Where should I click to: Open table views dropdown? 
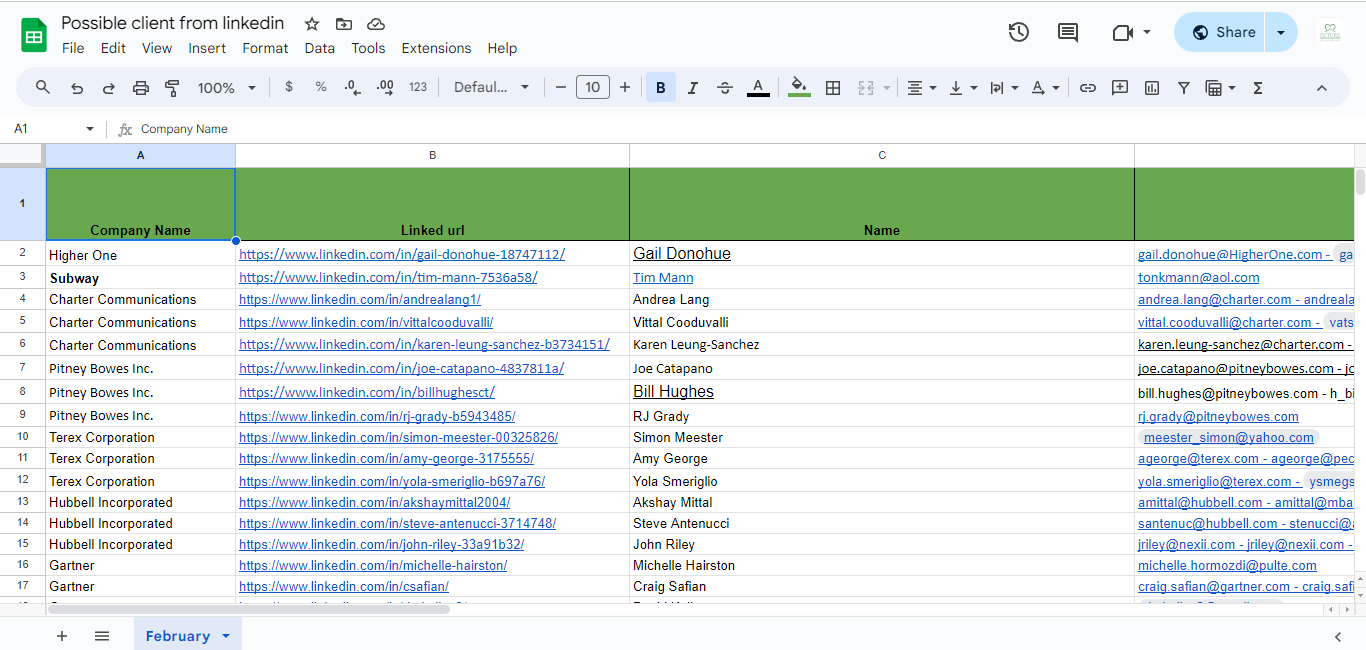1221,88
